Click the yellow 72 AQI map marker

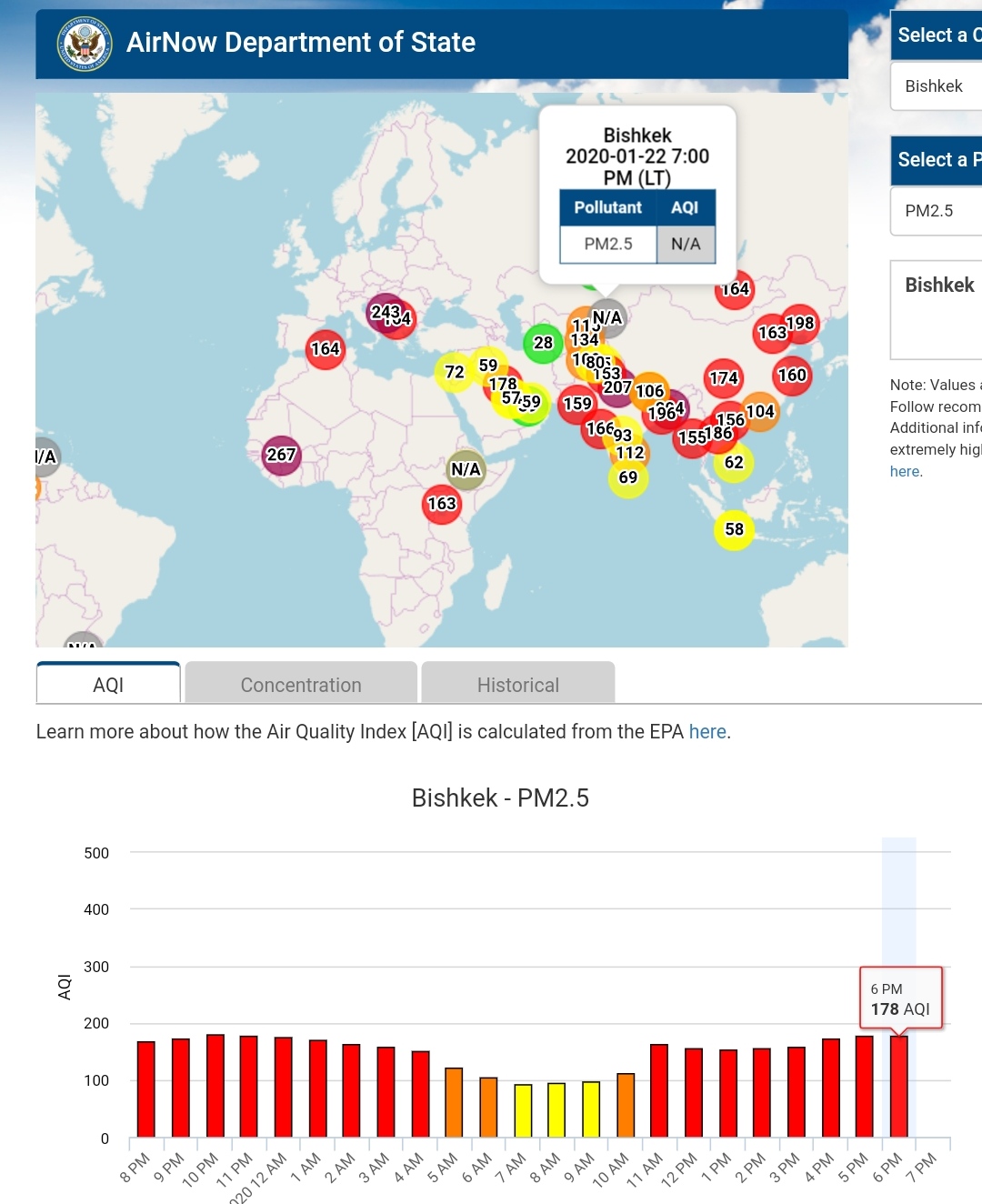[454, 372]
